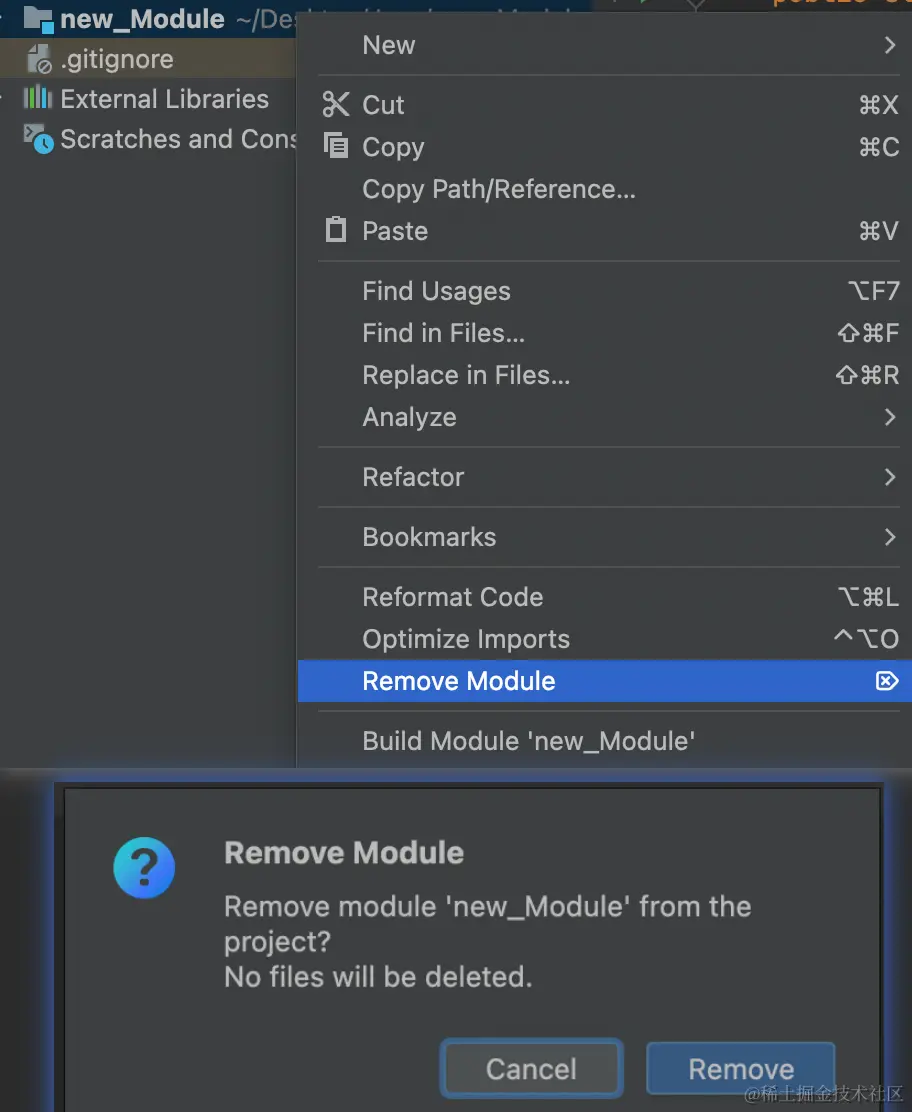Screen dimensions: 912x1112
Task: Choose Build Module 'new_Module'
Action: pos(528,741)
